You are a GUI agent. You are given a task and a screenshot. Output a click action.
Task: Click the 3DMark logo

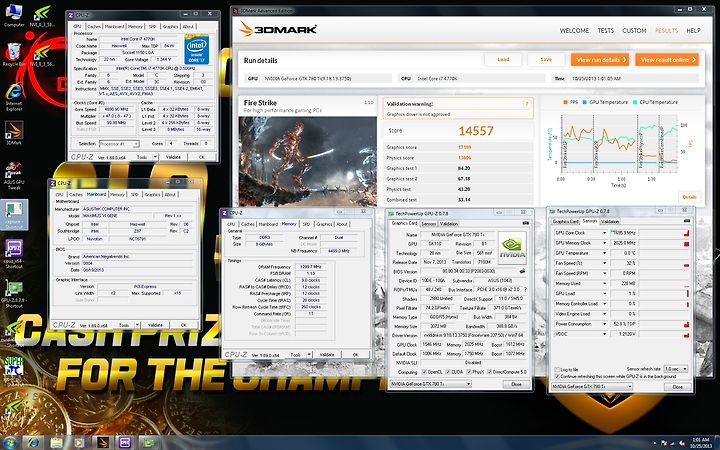pyautogui.click(x=278, y=29)
